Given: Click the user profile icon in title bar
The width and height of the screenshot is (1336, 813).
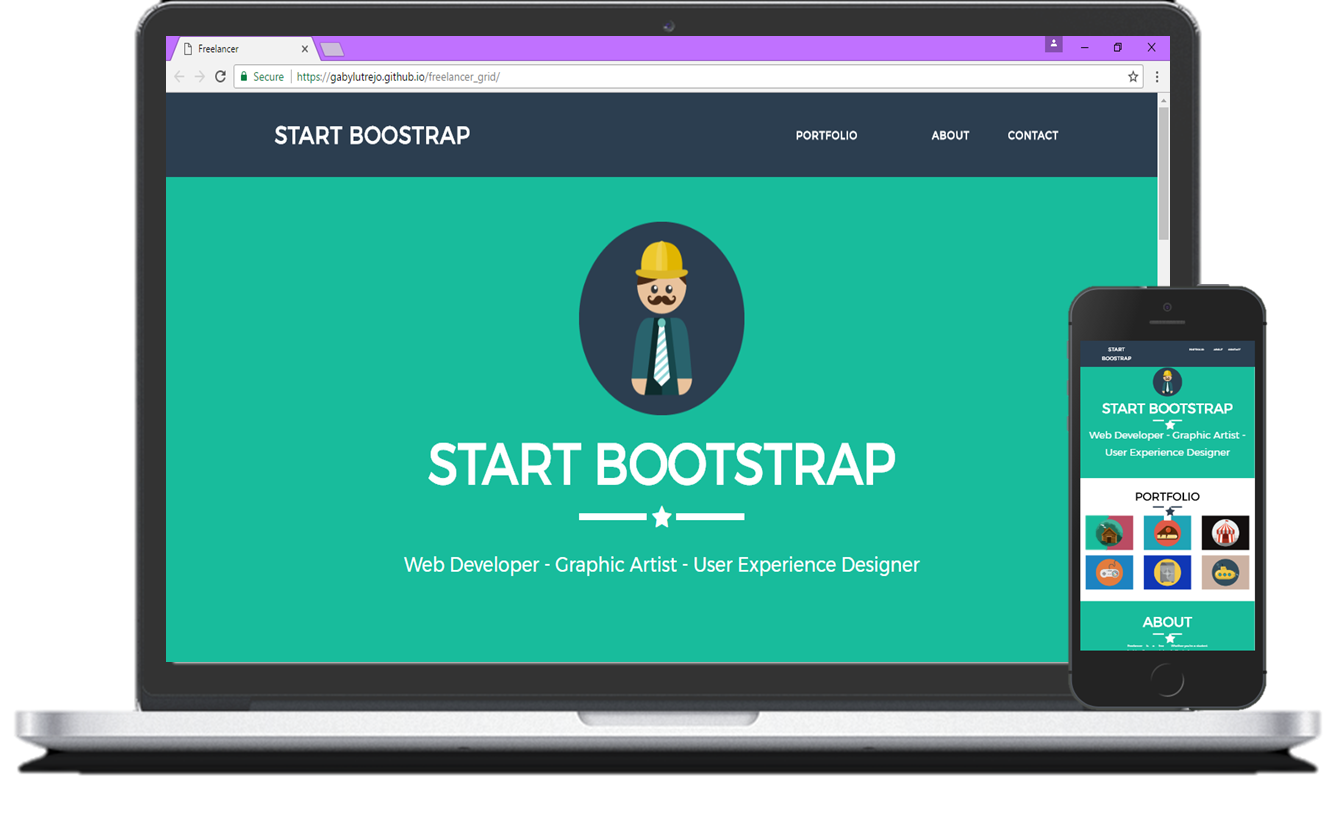Looking at the screenshot, I should click(x=1053, y=45).
